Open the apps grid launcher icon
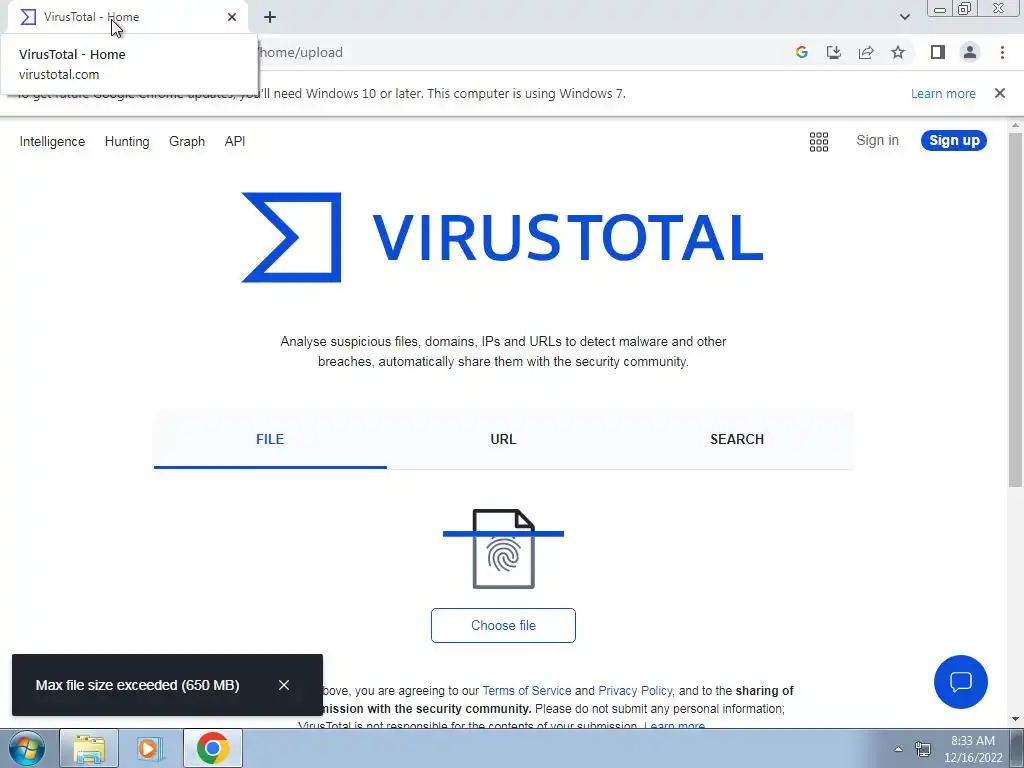This screenshot has width=1024, height=768. click(x=818, y=142)
